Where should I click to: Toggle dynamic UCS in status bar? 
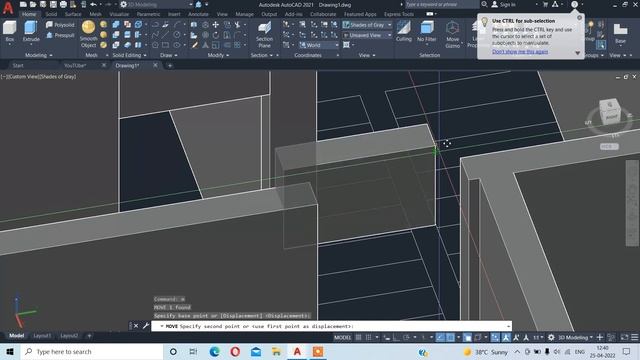(495, 337)
